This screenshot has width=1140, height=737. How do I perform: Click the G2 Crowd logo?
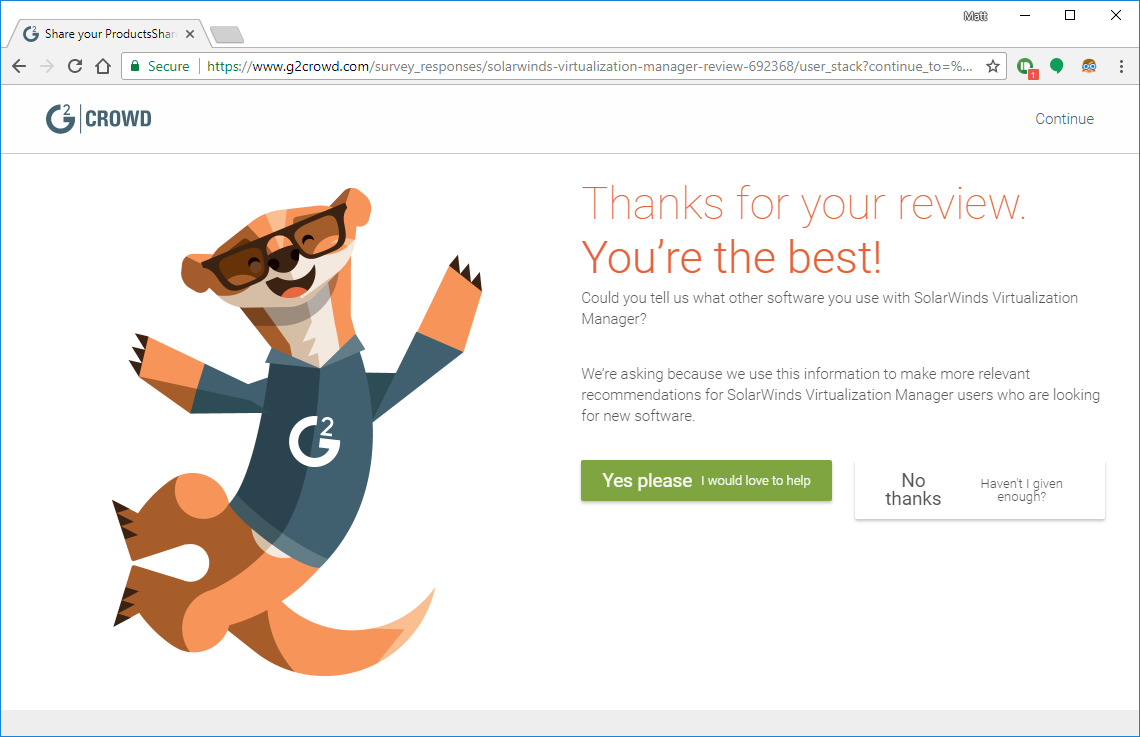tap(98, 118)
